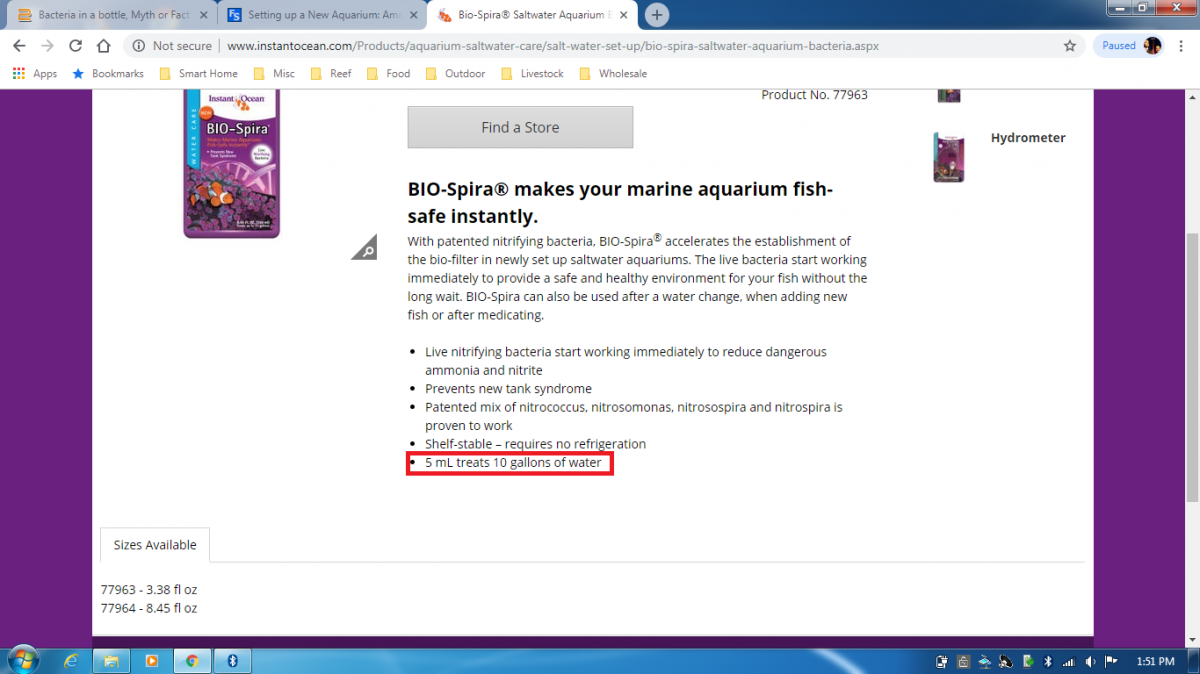Launch Internet Explorer from the taskbar
Image resolution: width=1200 pixels, height=674 pixels.
click(71, 661)
